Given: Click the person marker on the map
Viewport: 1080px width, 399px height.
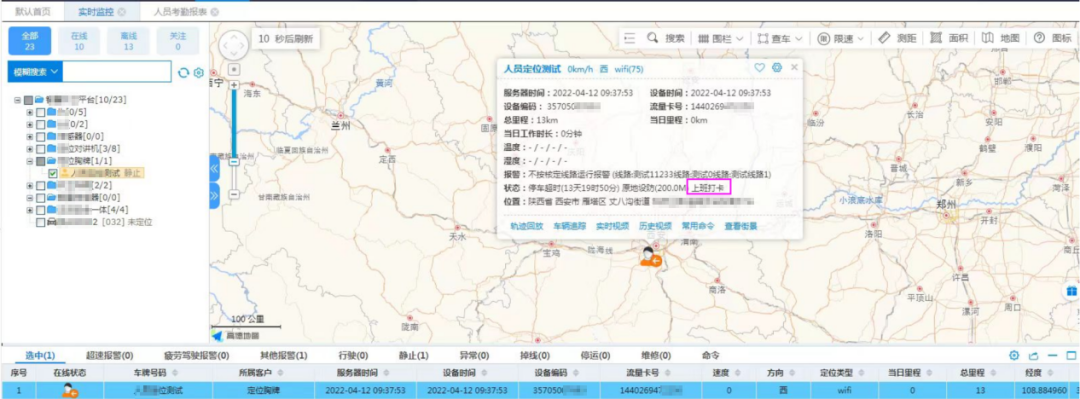Looking at the screenshot, I should (x=650, y=256).
